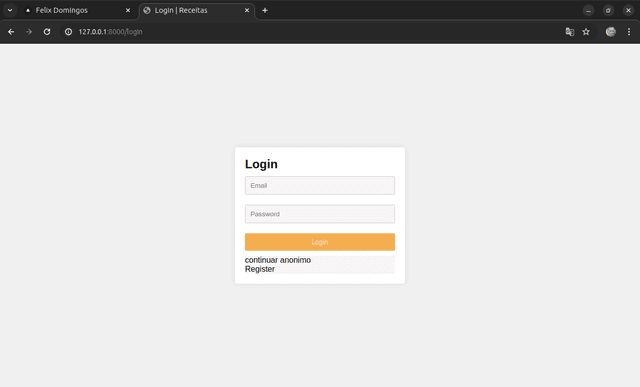This screenshot has width=640, height=387.
Task: View site information icon in address bar
Action: tap(69, 32)
